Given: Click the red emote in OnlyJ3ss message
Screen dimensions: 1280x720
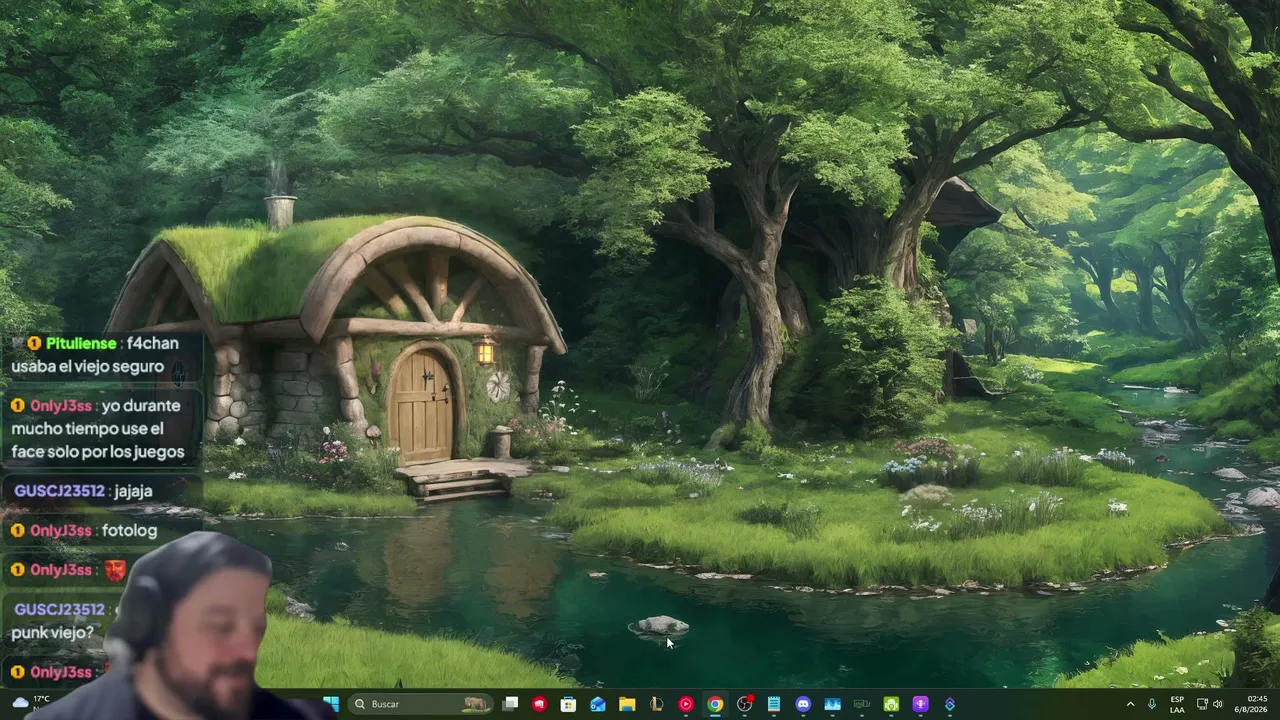Looking at the screenshot, I should coord(115,570).
